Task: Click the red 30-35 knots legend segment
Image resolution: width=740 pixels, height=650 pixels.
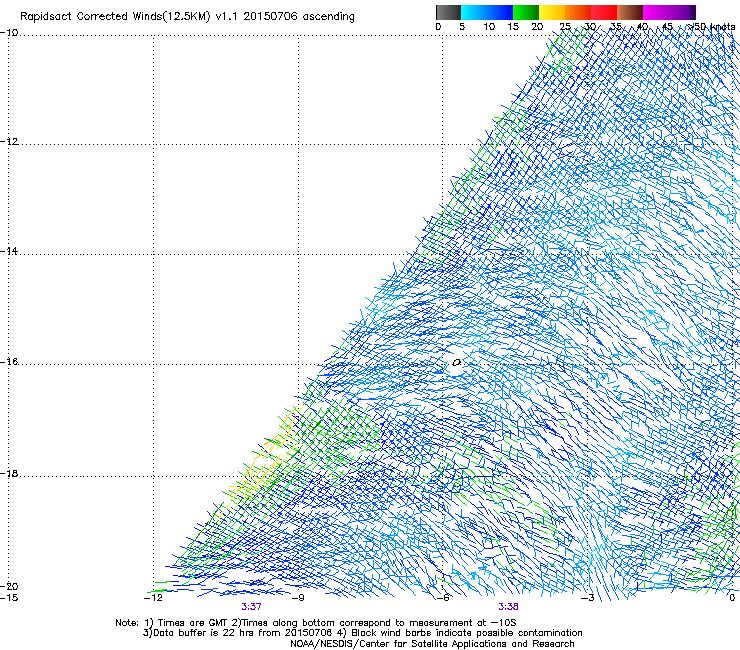Action: pos(604,12)
